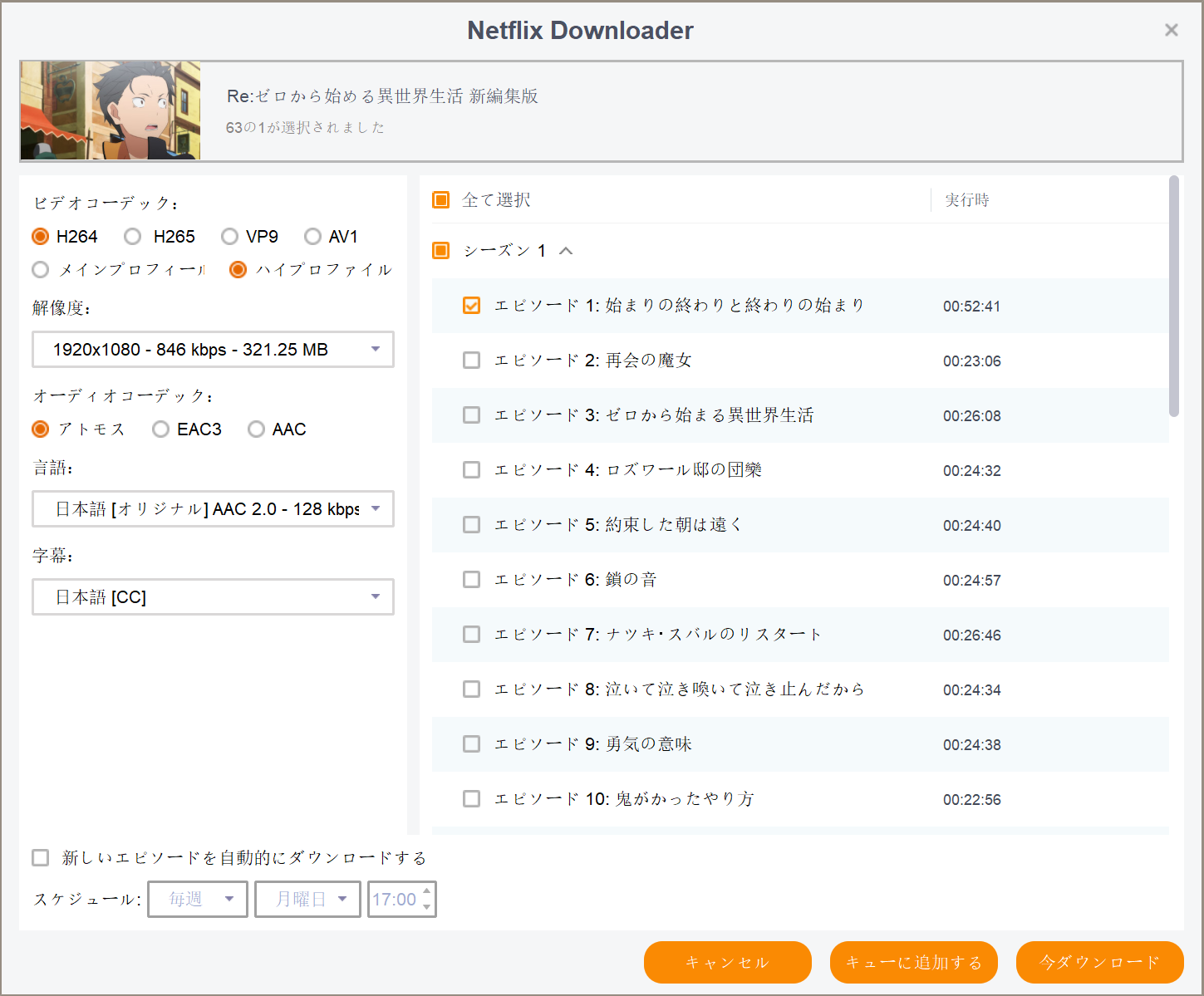Click エピソード 8 title text
The image size is (1204, 996).
(x=680, y=689)
